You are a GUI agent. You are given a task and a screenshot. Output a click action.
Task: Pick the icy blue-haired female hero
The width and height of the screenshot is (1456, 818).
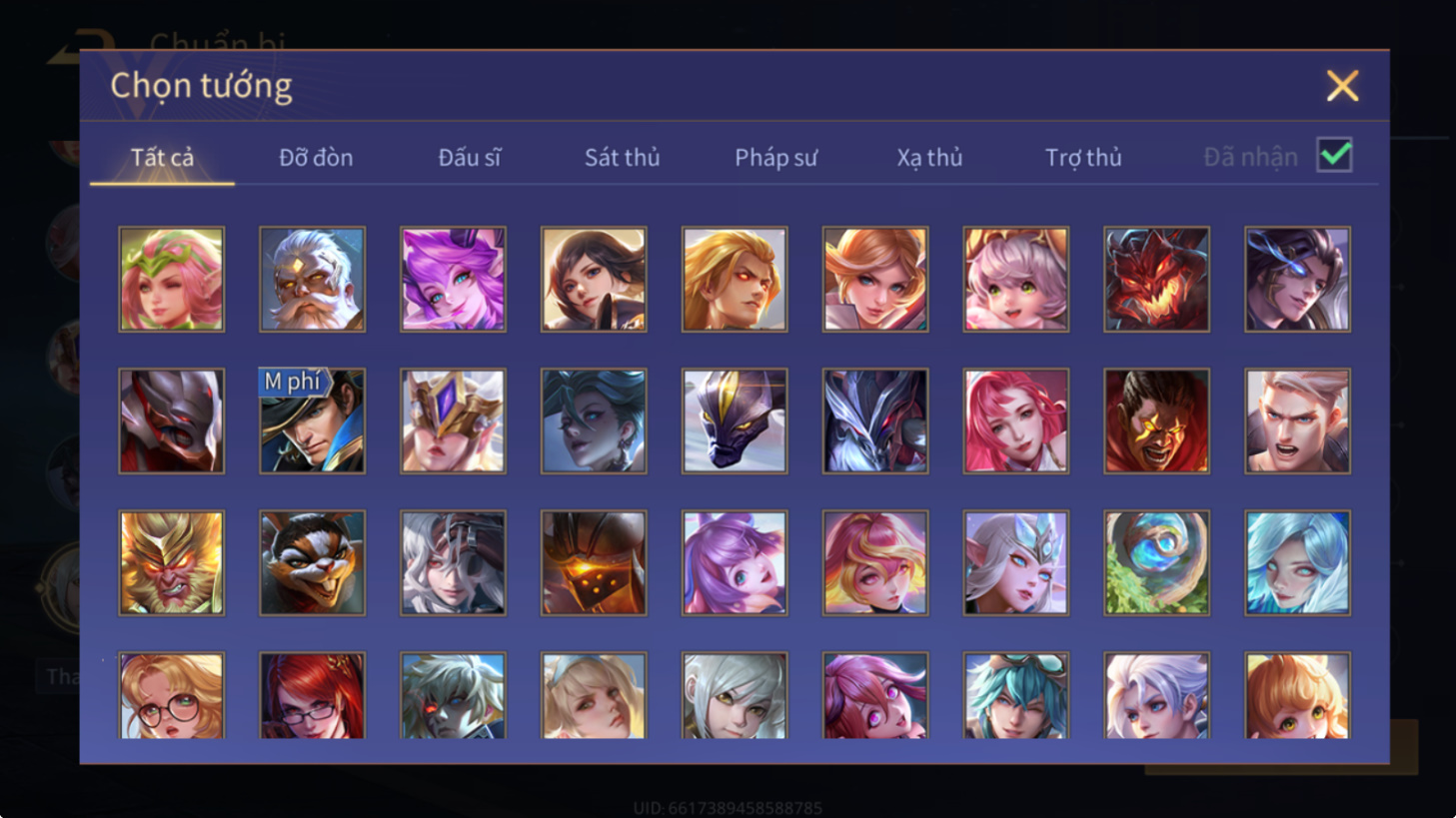click(x=1297, y=562)
